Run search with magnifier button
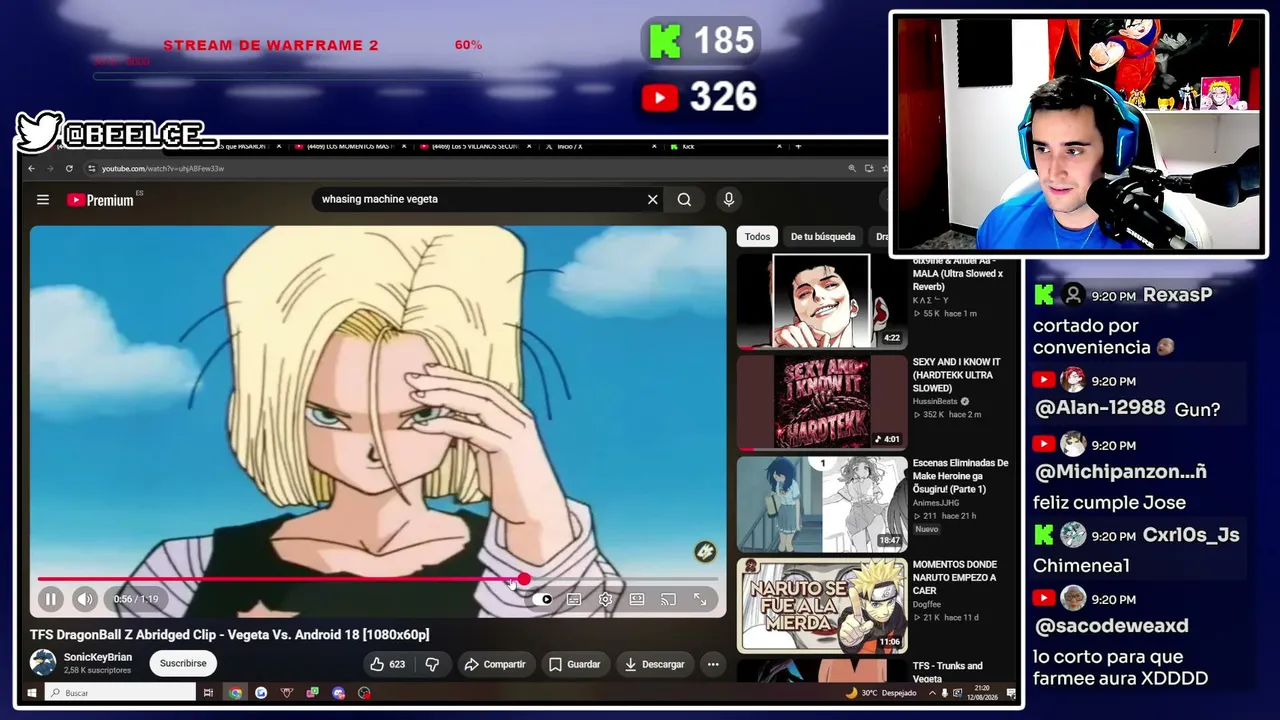 [x=684, y=199]
